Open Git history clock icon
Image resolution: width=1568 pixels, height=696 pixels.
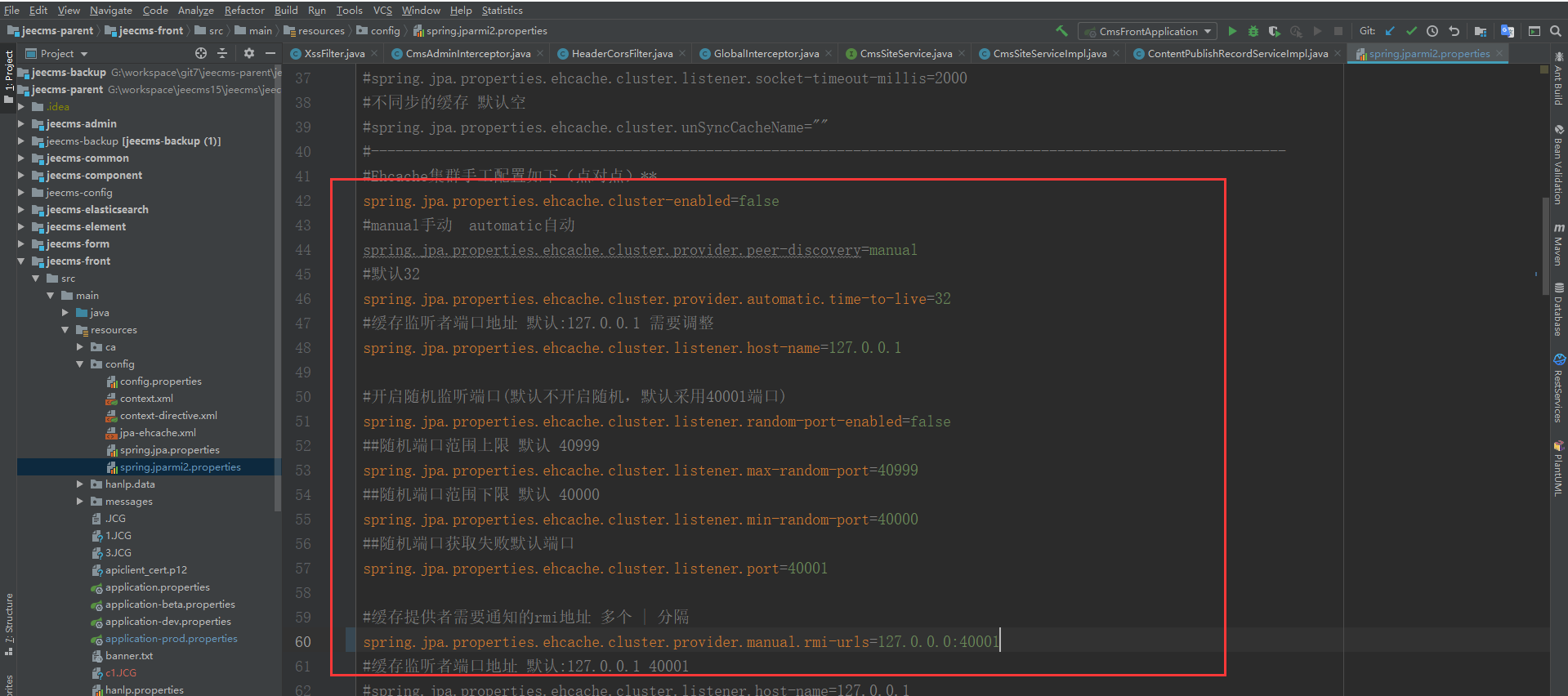pyautogui.click(x=1432, y=31)
